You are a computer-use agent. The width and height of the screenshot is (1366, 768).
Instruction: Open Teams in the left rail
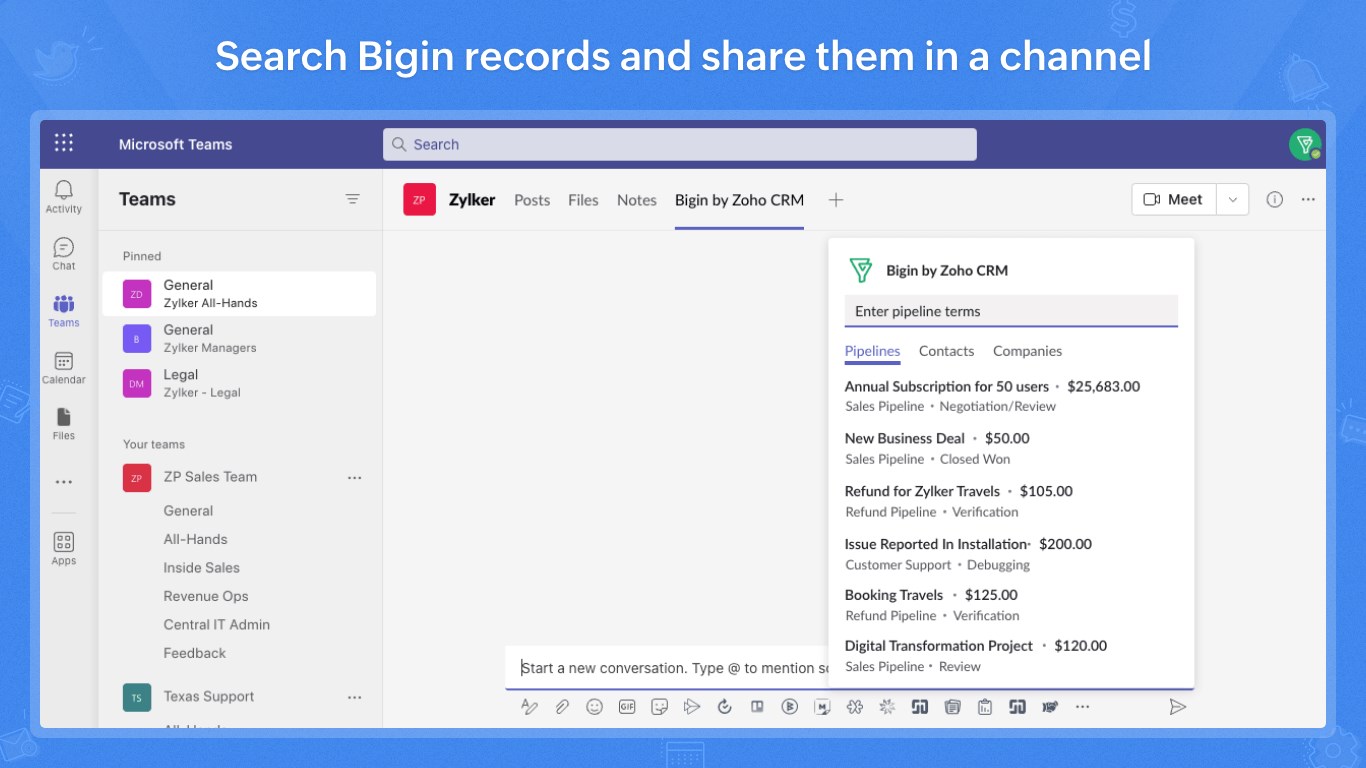(x=64, y=311)
